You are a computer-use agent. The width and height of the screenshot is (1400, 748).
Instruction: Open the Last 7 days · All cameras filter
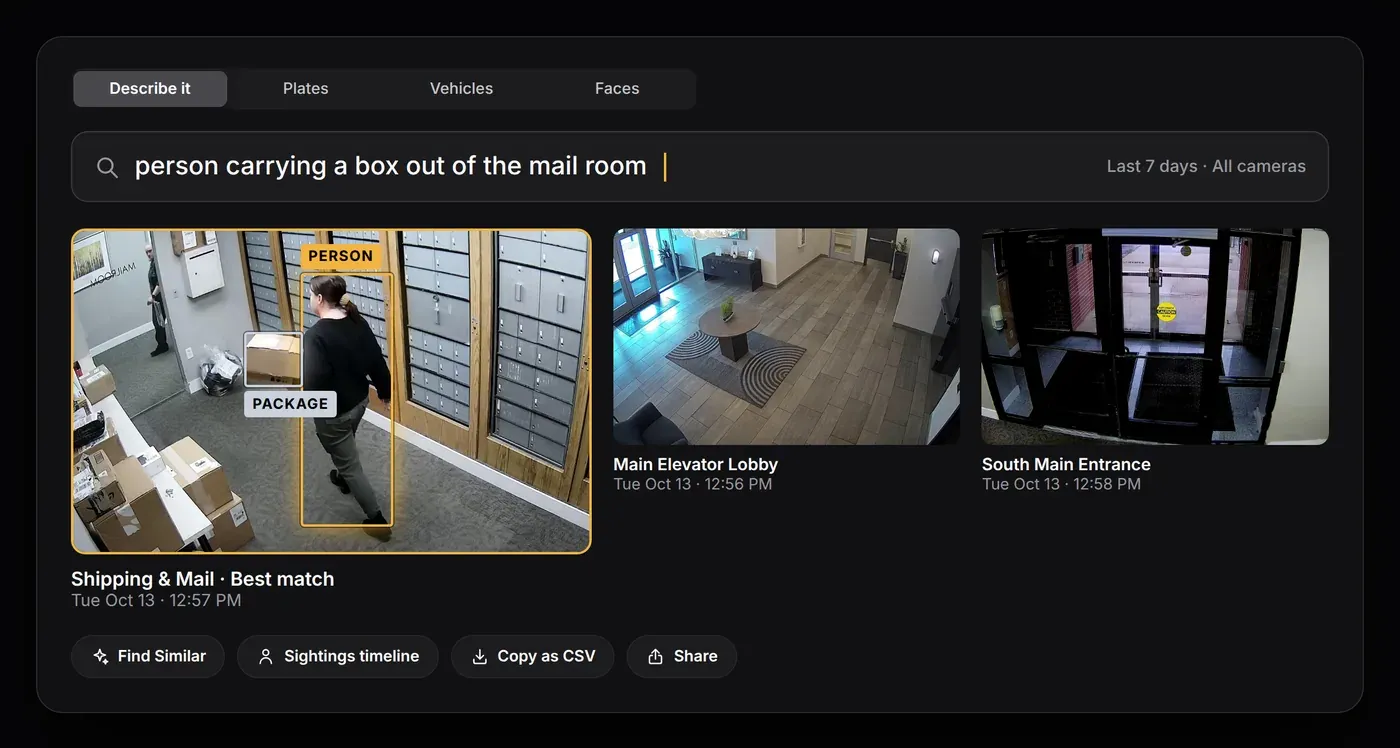[1206, 167]
